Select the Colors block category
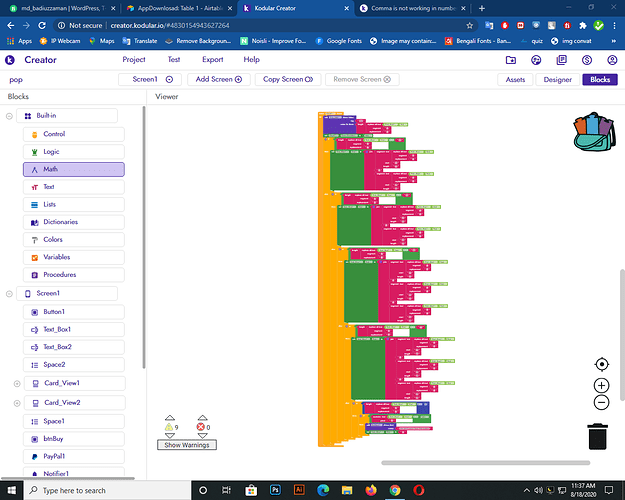The image size is (625, 500). click(53, 240)
